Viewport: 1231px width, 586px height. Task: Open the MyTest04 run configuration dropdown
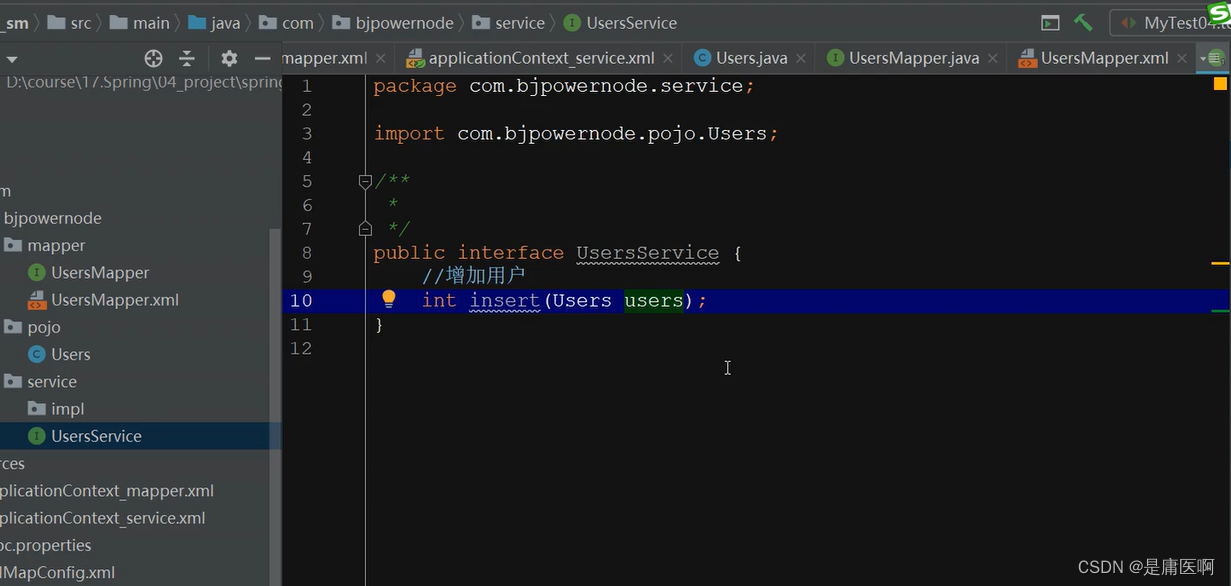(1173, 22)
